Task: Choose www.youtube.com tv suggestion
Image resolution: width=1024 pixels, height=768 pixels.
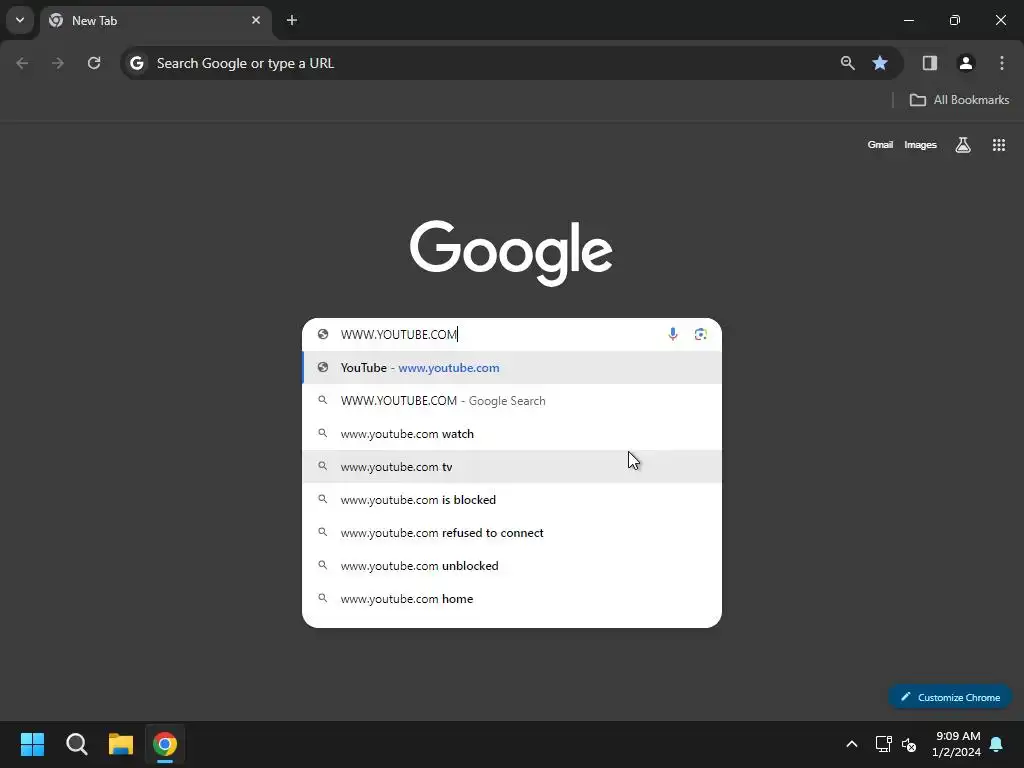Action: (x=512, y=467)
